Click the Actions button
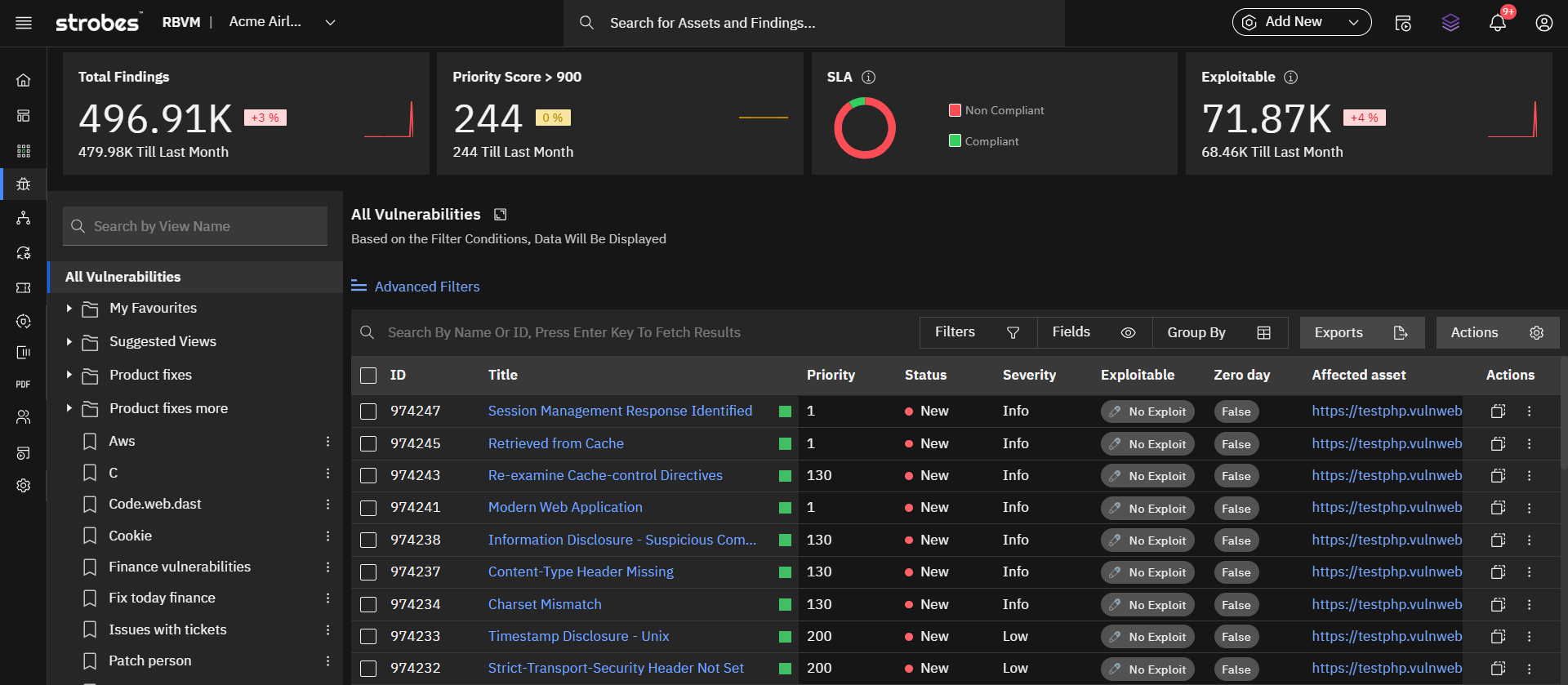Image resolution: width=1568 pixels, height=685 pixels. tap(1498, 333)
